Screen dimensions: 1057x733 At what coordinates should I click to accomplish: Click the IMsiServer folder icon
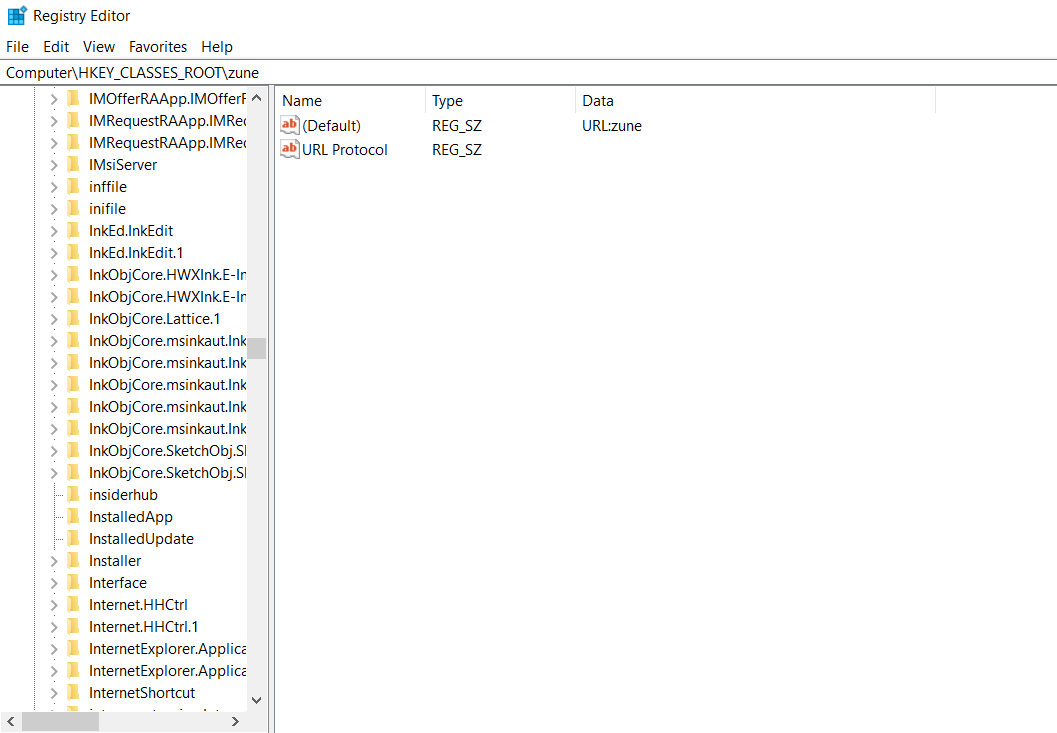73,165
